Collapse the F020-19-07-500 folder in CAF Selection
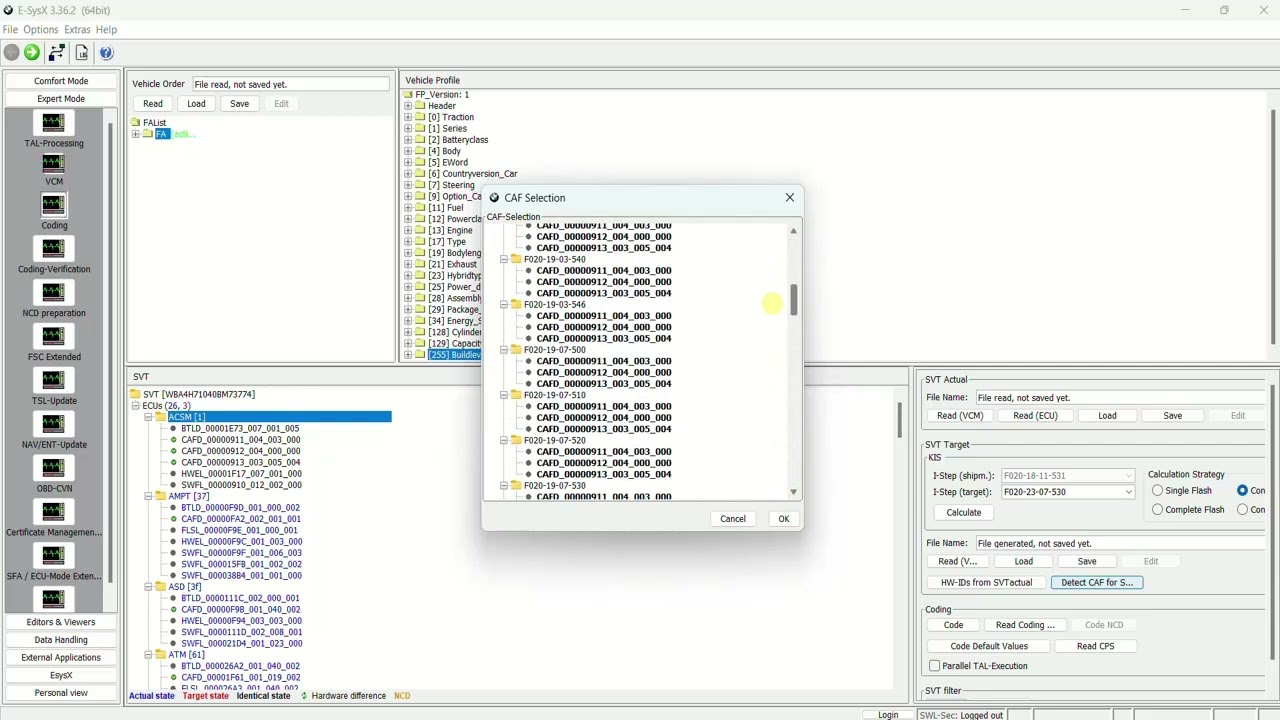The width and height of the screenshot is (1280, 720). pos(505,350)
